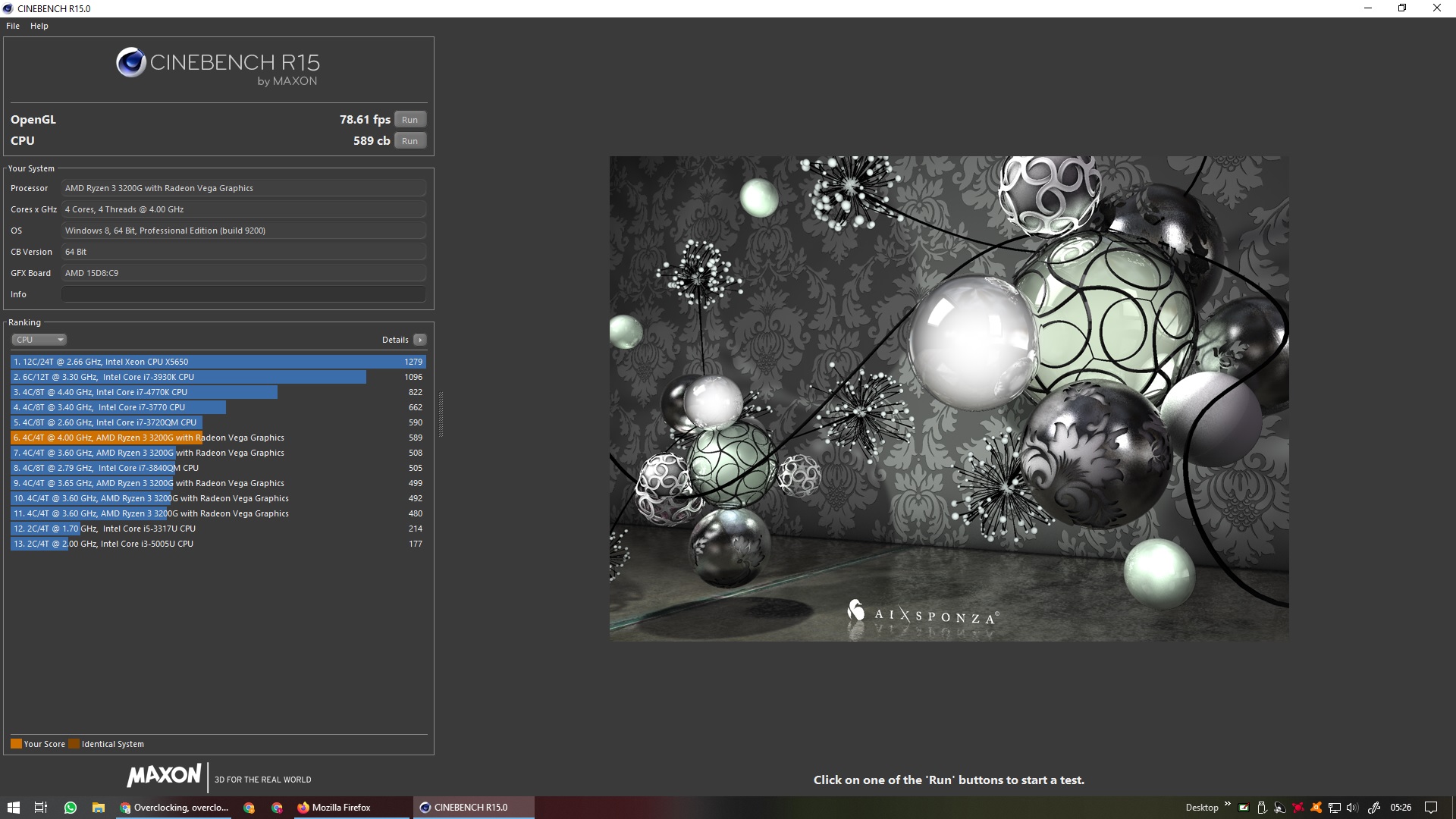This screenshot has width=1456, height=819.
Task: Click the red star-shaped tray icon
Action: coord(1298,808)
